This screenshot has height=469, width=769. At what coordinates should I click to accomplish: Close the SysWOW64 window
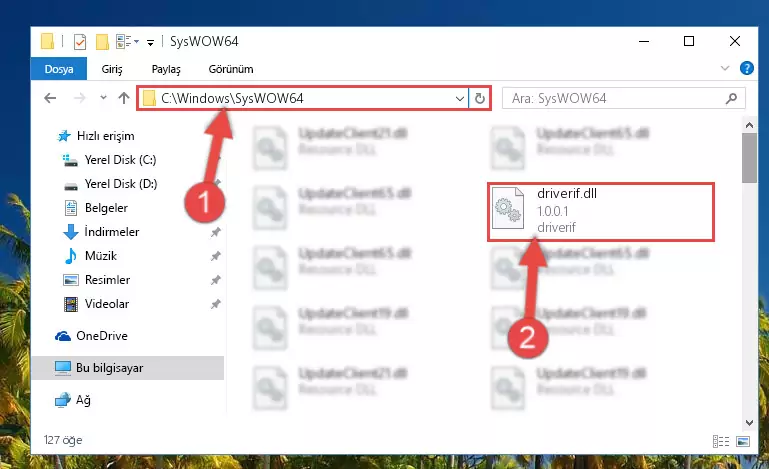[x=735, y=41]
